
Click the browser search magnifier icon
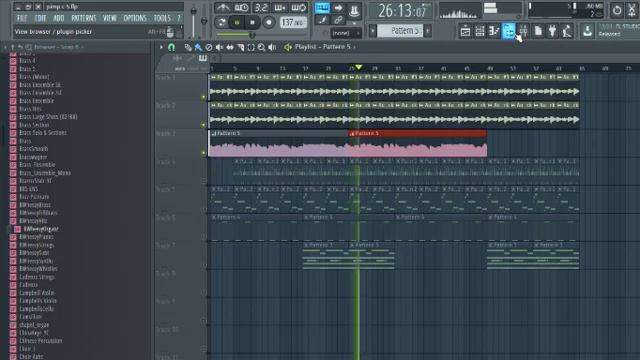29,47
